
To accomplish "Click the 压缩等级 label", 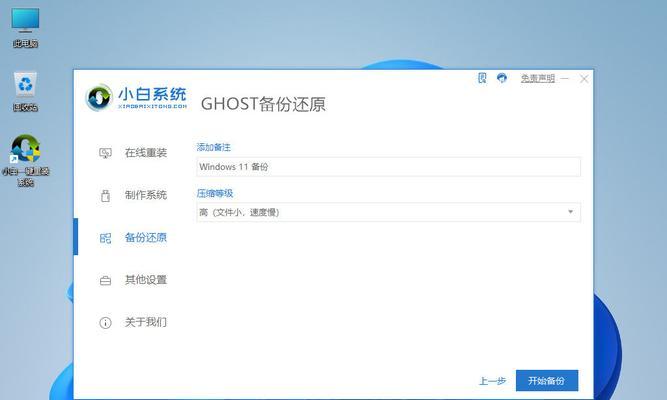I will pos(215,193).
